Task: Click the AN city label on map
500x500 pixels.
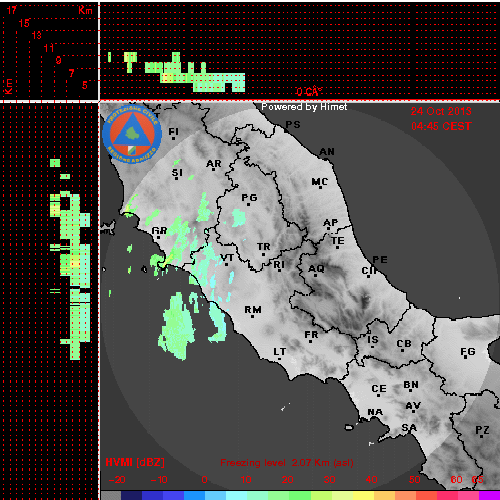Action: pyautogui.click(x=327, y=152)
